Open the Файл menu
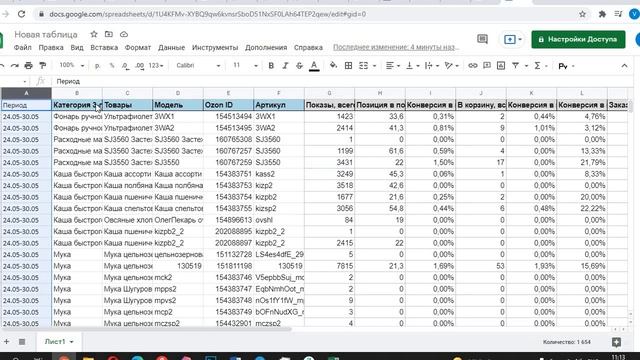The width and height of the screenshot is (640, 360). point(22,47)
